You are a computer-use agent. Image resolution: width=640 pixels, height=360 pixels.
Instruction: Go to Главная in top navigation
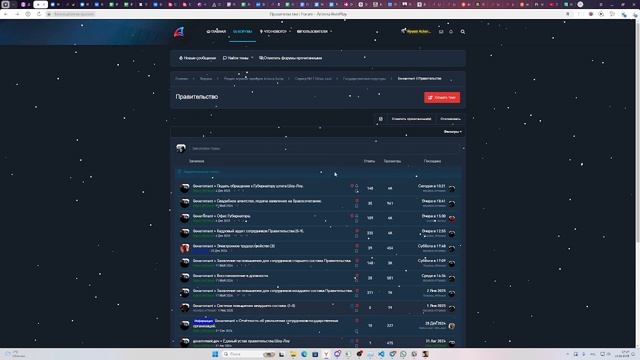point(216,31)
